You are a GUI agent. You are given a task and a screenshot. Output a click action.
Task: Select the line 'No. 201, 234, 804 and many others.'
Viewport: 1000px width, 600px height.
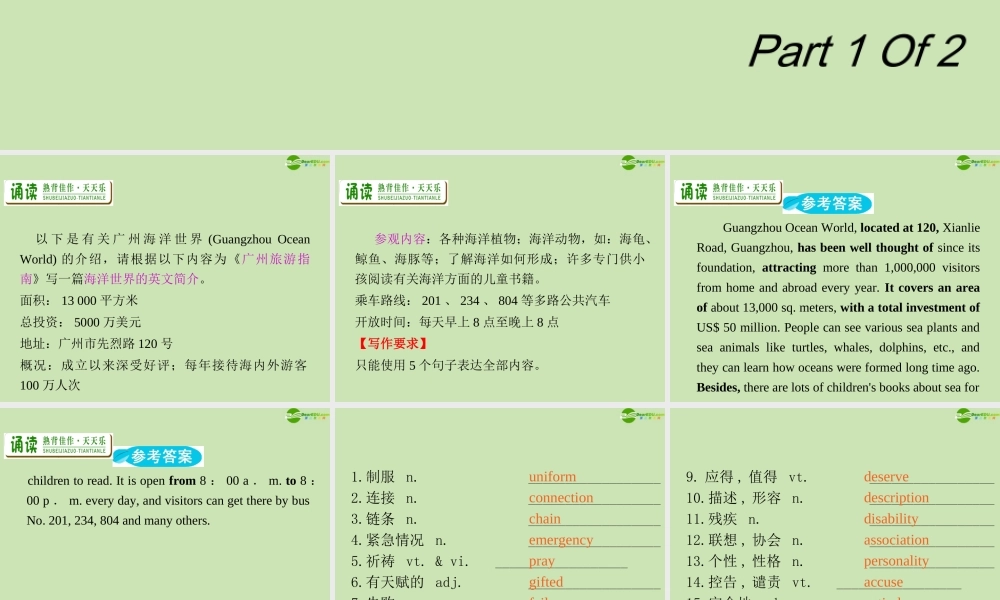(x=118, y=520)
